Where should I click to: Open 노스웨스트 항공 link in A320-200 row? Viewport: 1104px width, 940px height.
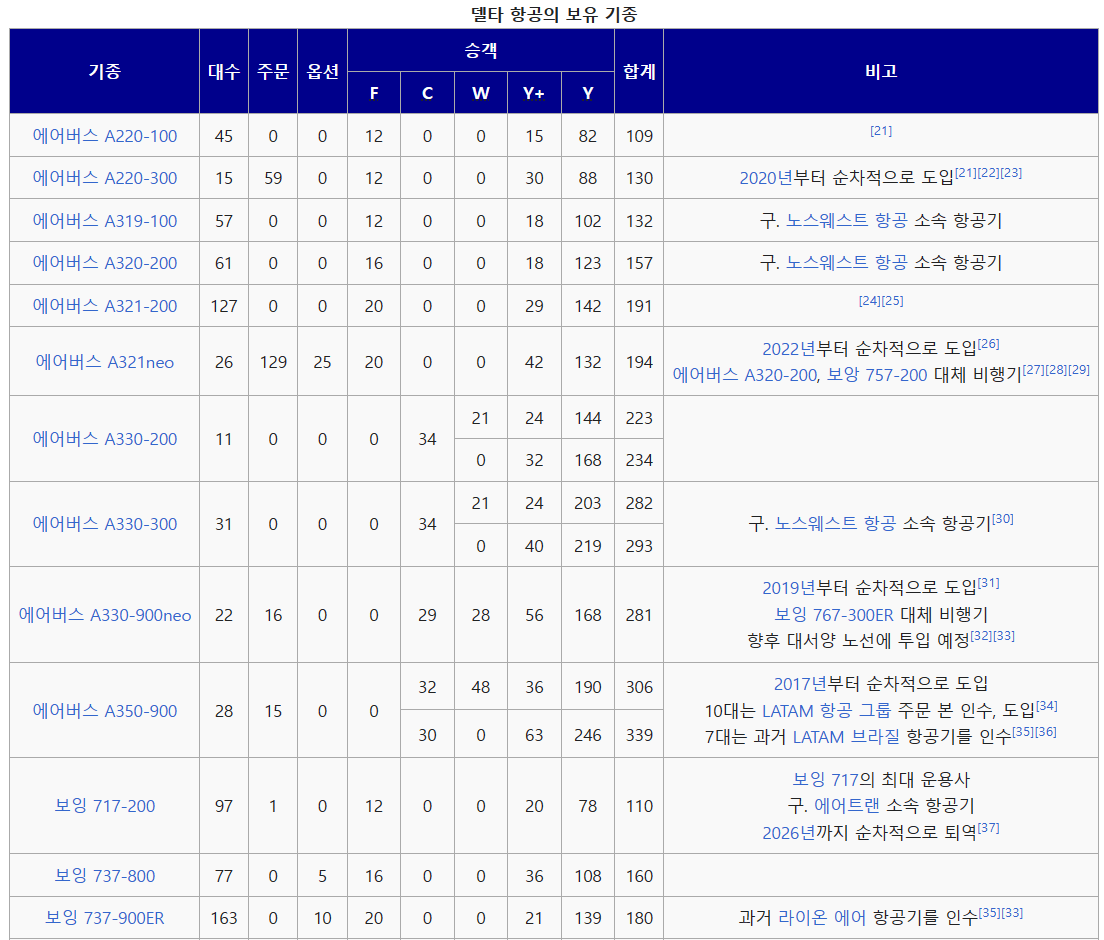846,263
